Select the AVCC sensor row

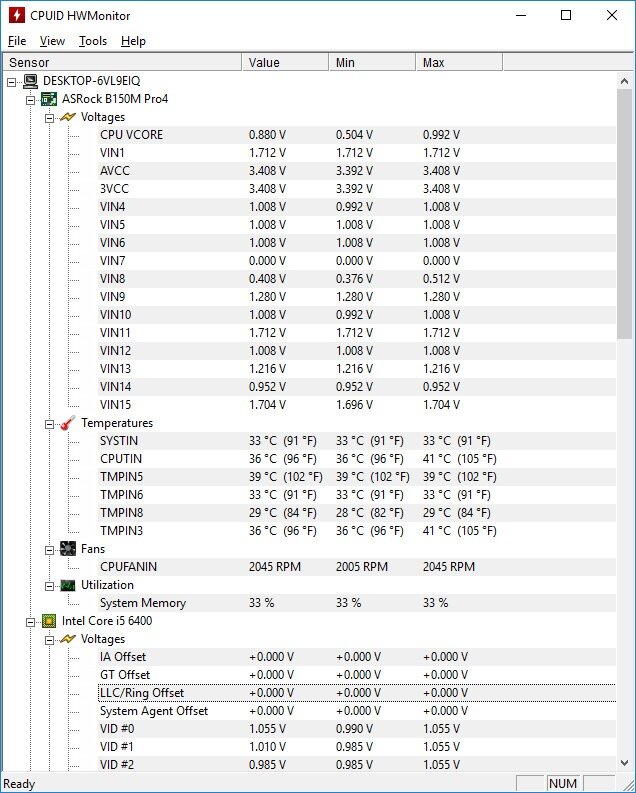(357, 171)
